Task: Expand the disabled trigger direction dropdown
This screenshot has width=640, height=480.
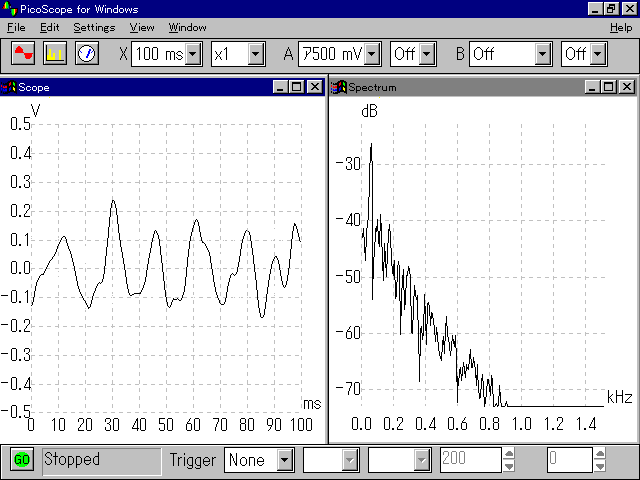Action: pyautogui.click(x=422, y=460)
